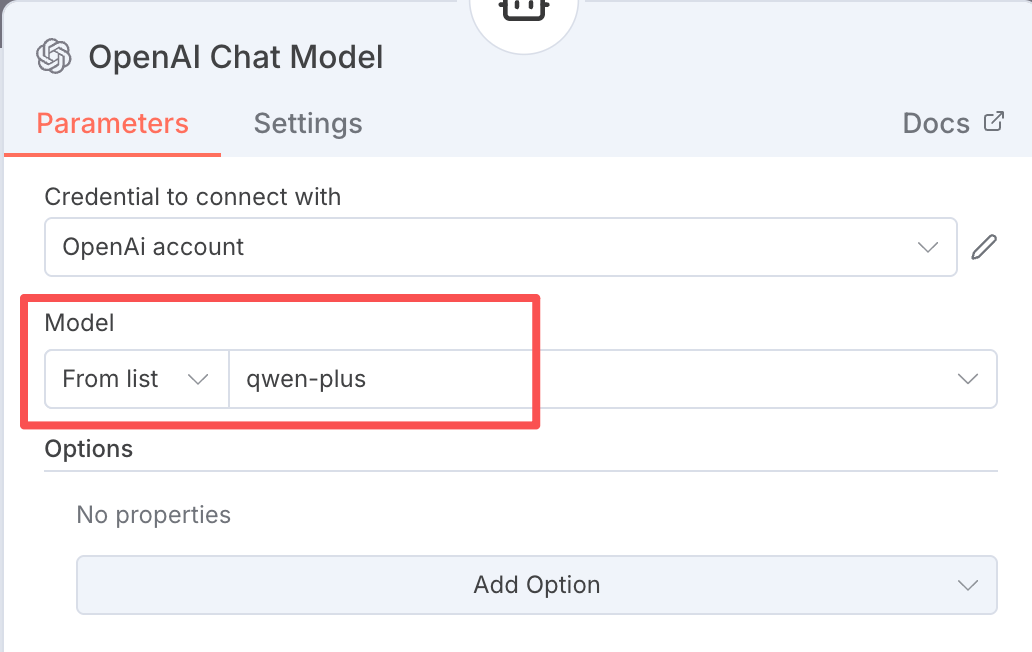Viewport: 1032px width, 652px height.
Task: Click the chevron next to From list
Action: (x=198, y=379)
